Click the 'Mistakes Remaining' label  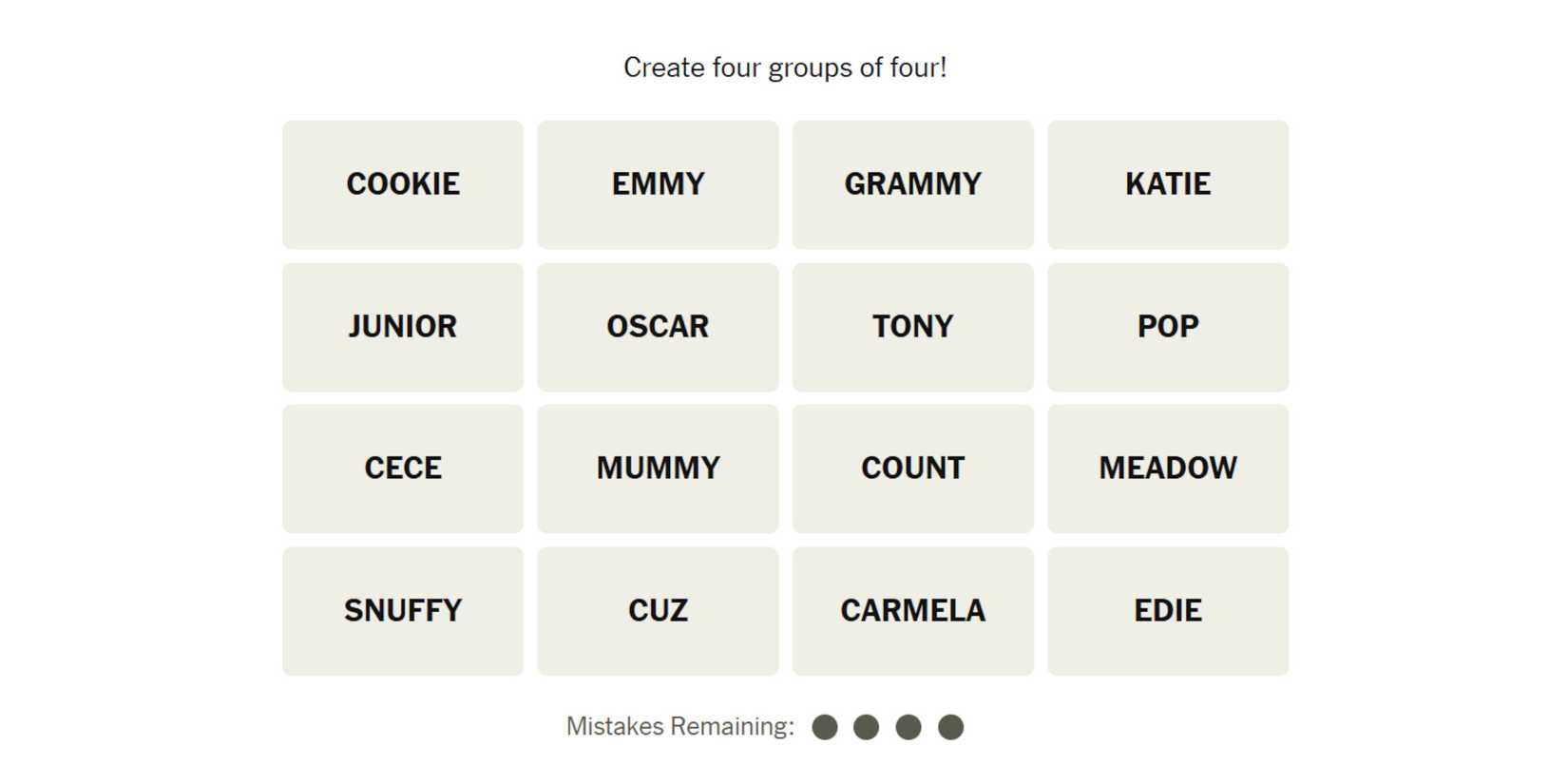[x=679, y=727]
